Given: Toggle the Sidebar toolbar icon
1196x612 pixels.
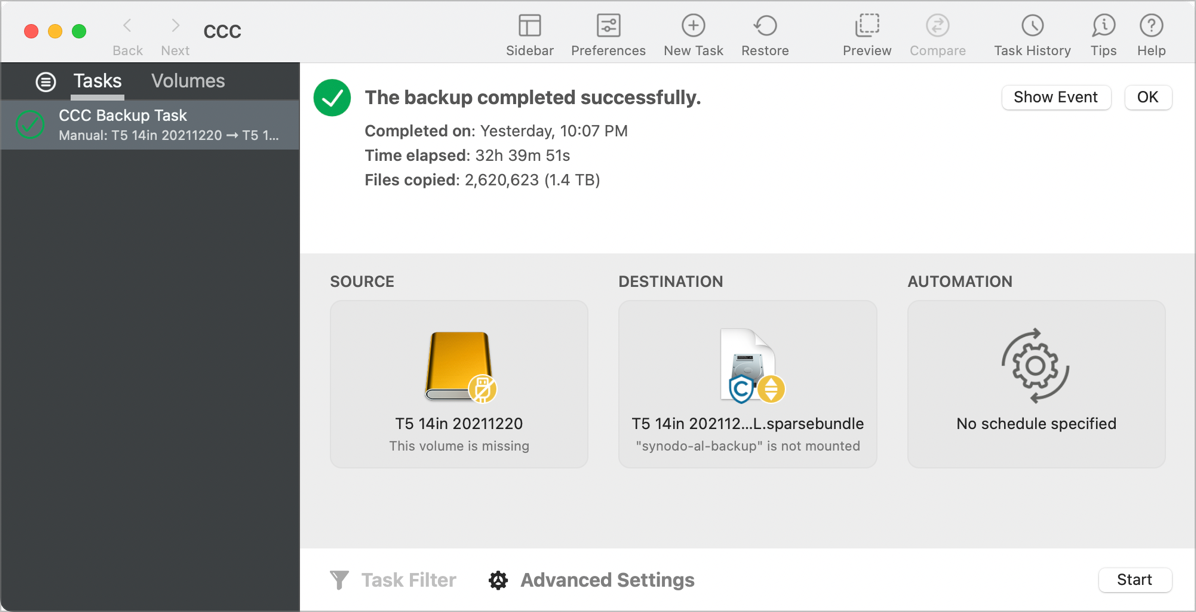Looking at the screenshot, I should pos(529,26).
